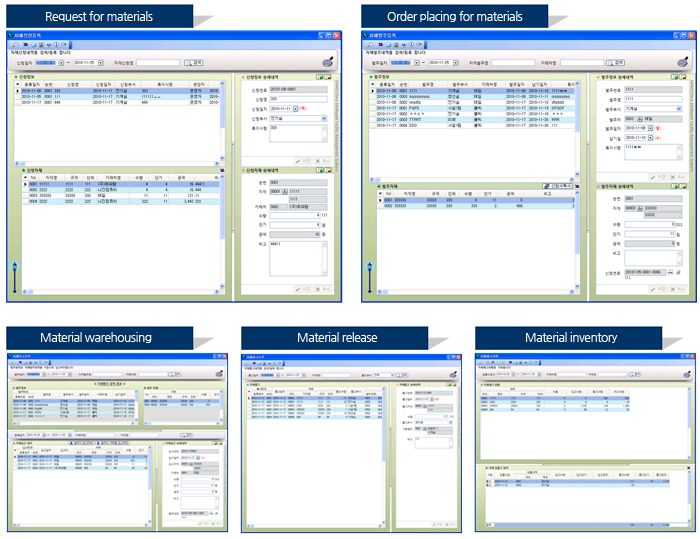Open the start date dropdown in Request window filter
The width and height of the screenshot is (700, 539).
pos(62,62)
